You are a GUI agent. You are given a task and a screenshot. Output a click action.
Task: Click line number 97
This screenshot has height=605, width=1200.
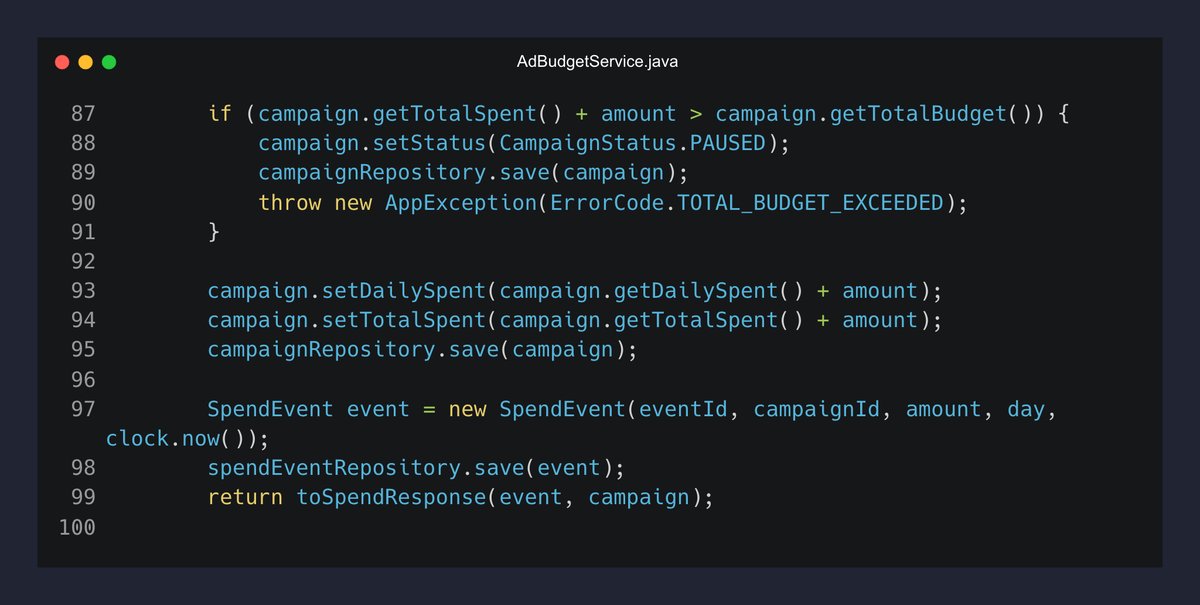point(83,408)
